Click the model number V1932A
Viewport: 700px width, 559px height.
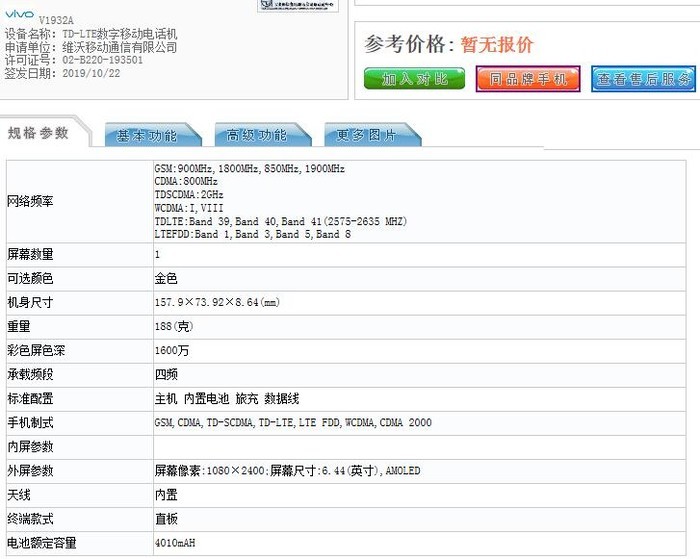(56, 20)
